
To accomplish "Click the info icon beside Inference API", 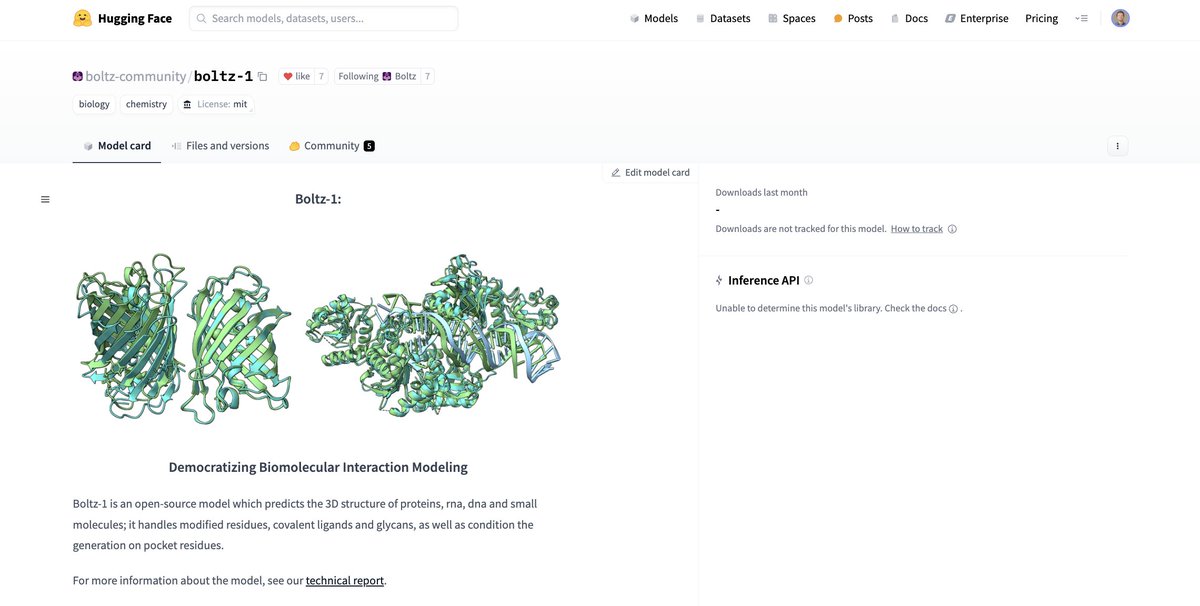I will 809,280.
